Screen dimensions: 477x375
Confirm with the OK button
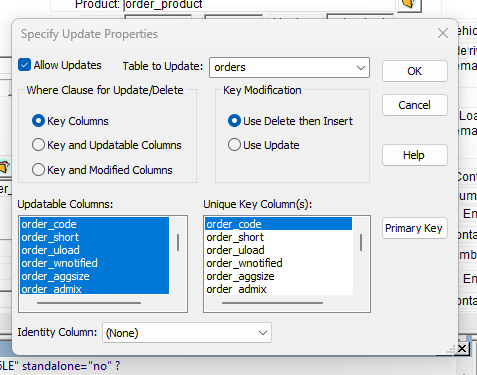(415, 71)
